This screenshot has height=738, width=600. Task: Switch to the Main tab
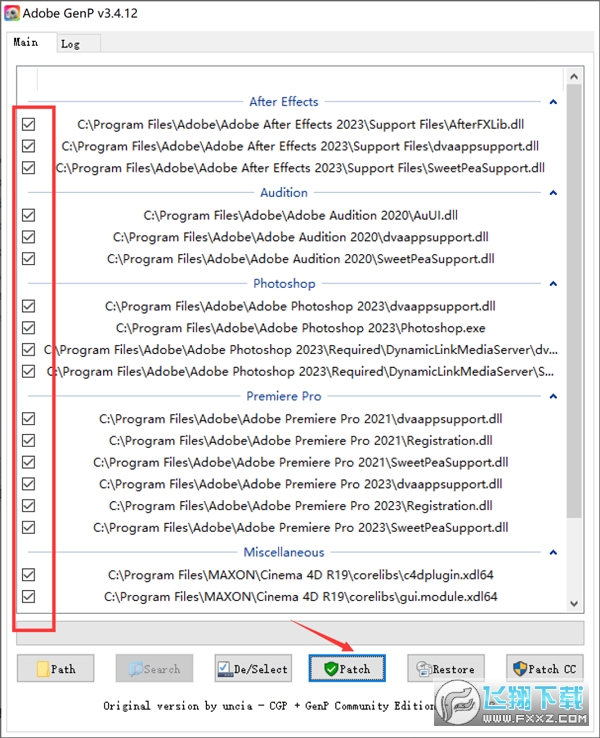32,42
